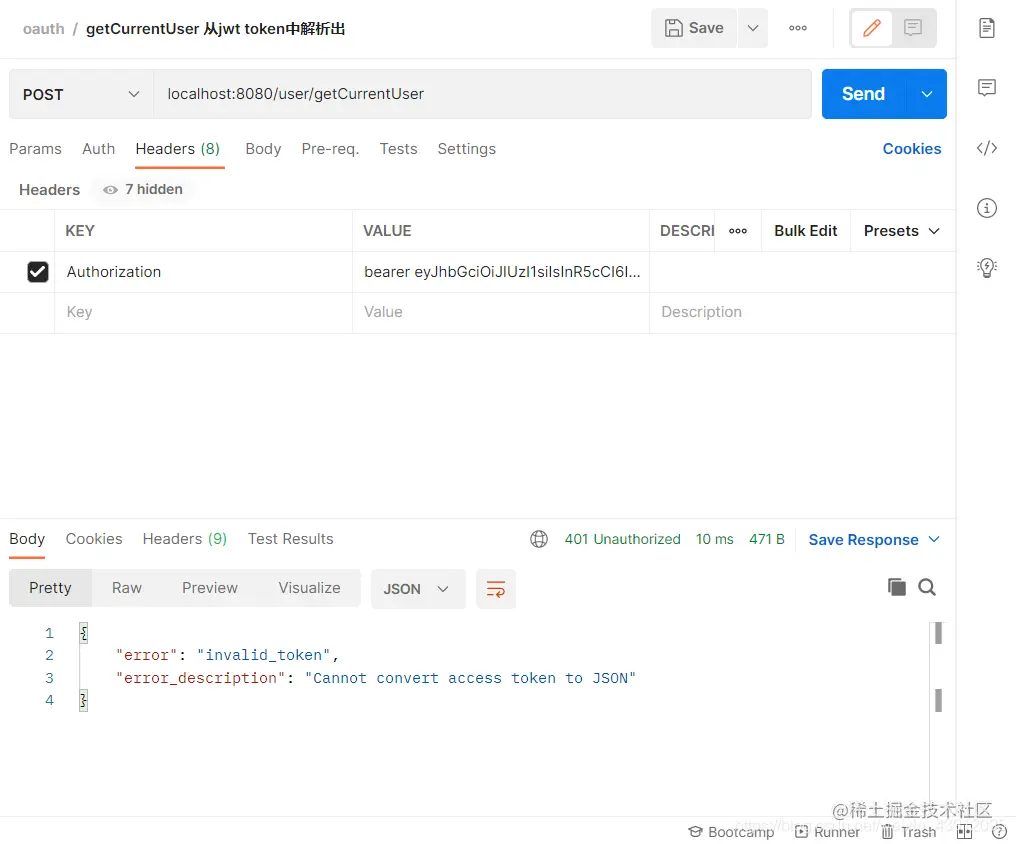The height and width of the screenshot is (844, 1016).
Task: Select the Pretty view
Action: [x=50, y=588]
